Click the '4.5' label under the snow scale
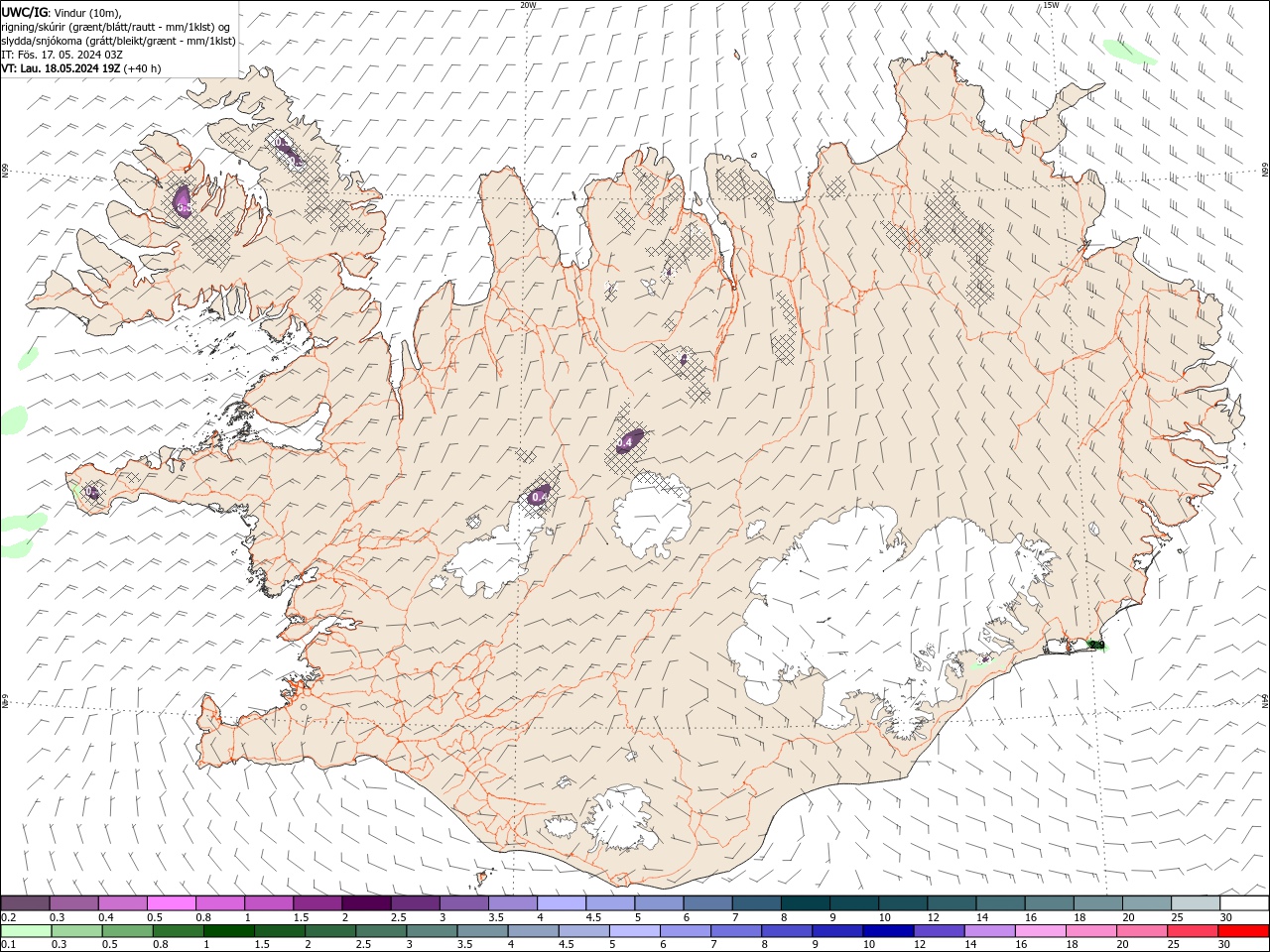The image size is (1270, 952). 593,917
